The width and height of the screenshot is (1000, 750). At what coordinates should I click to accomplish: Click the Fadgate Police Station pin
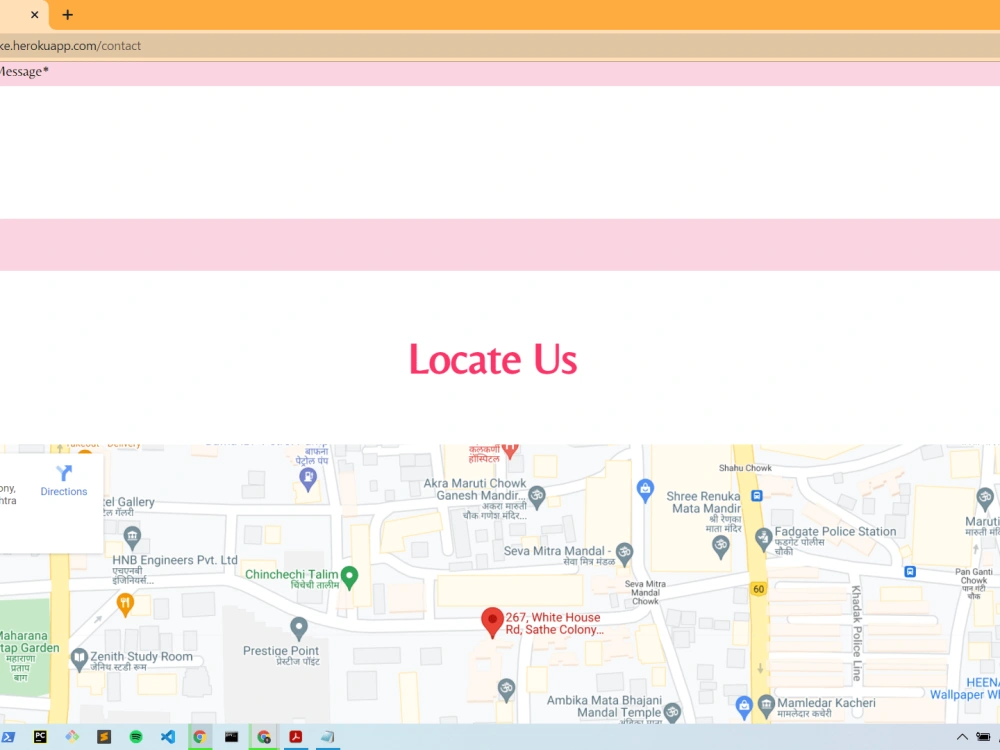click(763, 540)
